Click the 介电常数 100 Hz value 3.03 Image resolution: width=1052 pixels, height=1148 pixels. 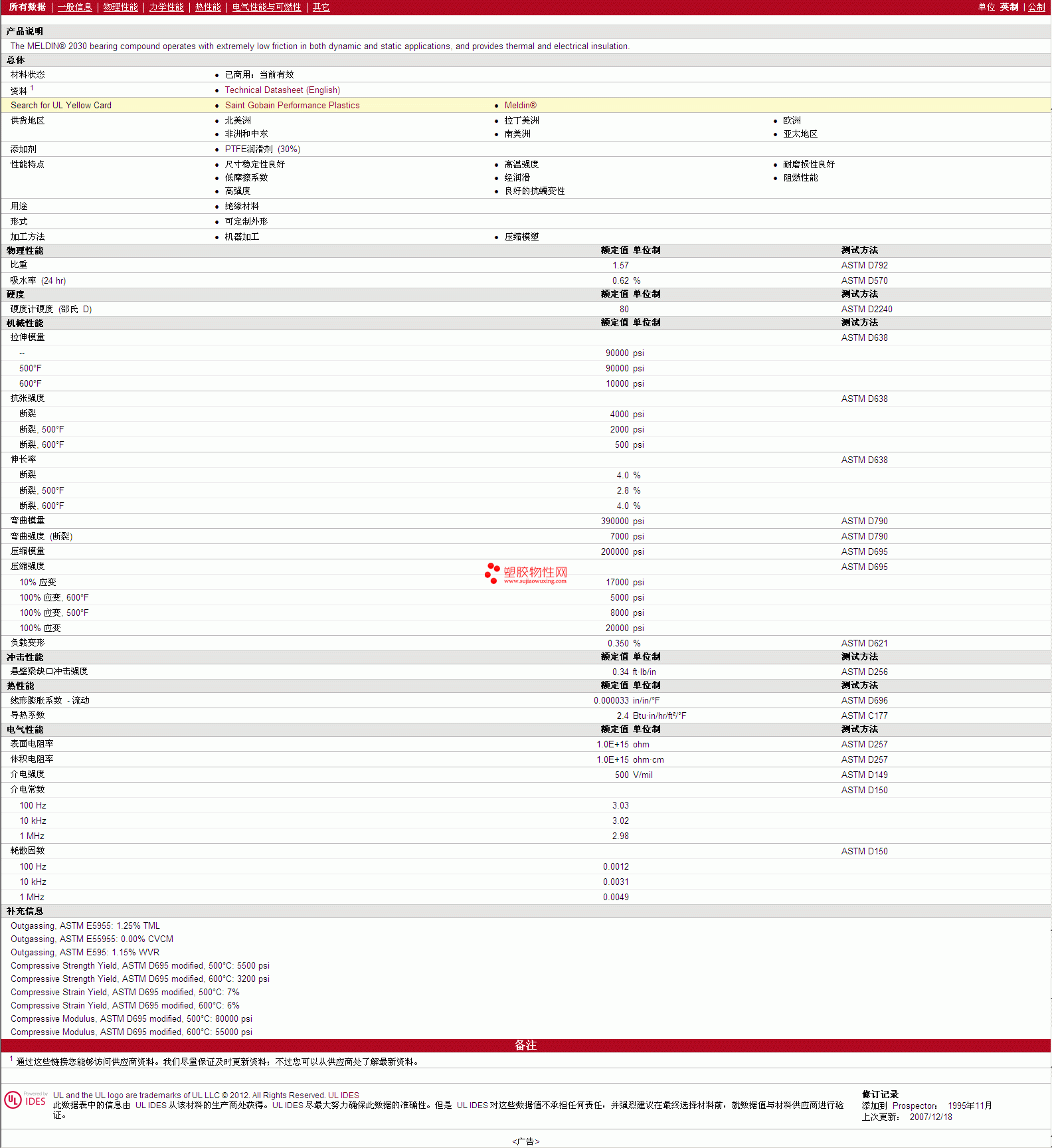coord(620,805)
